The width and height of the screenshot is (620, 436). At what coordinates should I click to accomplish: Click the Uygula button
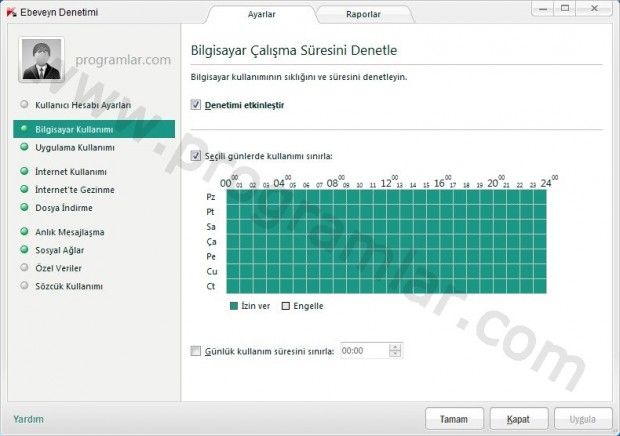(x=583, y=419)
